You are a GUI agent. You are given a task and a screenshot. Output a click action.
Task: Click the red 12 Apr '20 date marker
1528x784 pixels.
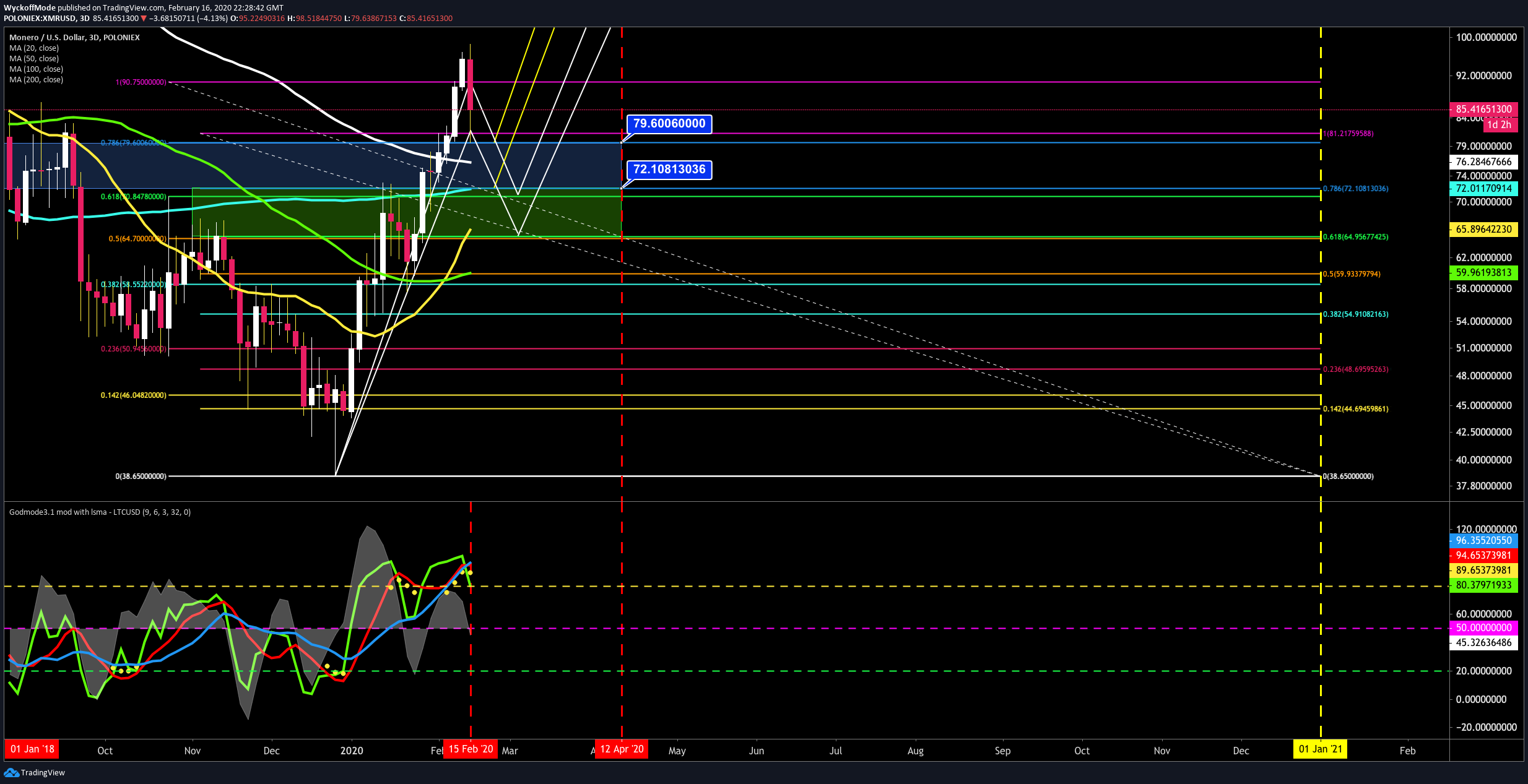[x=622, y=749]
